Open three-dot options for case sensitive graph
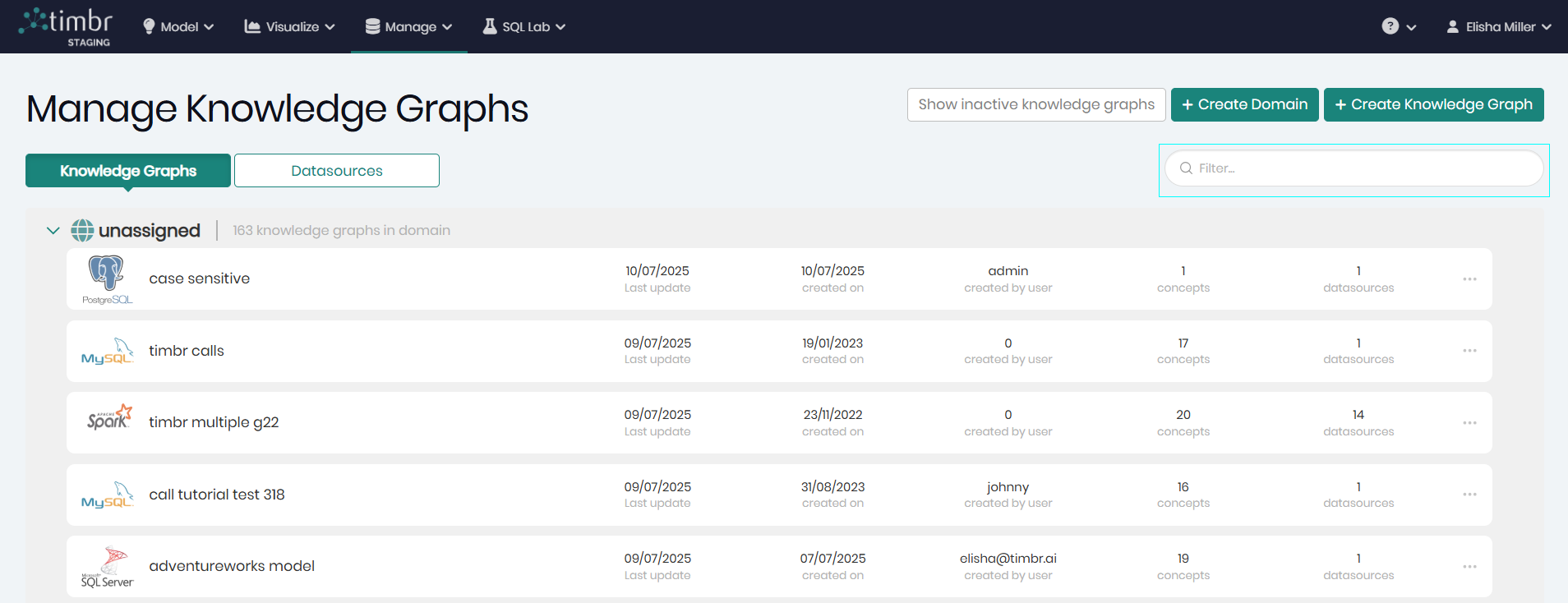1568x603 pixels. click(x=1469, y=279)
